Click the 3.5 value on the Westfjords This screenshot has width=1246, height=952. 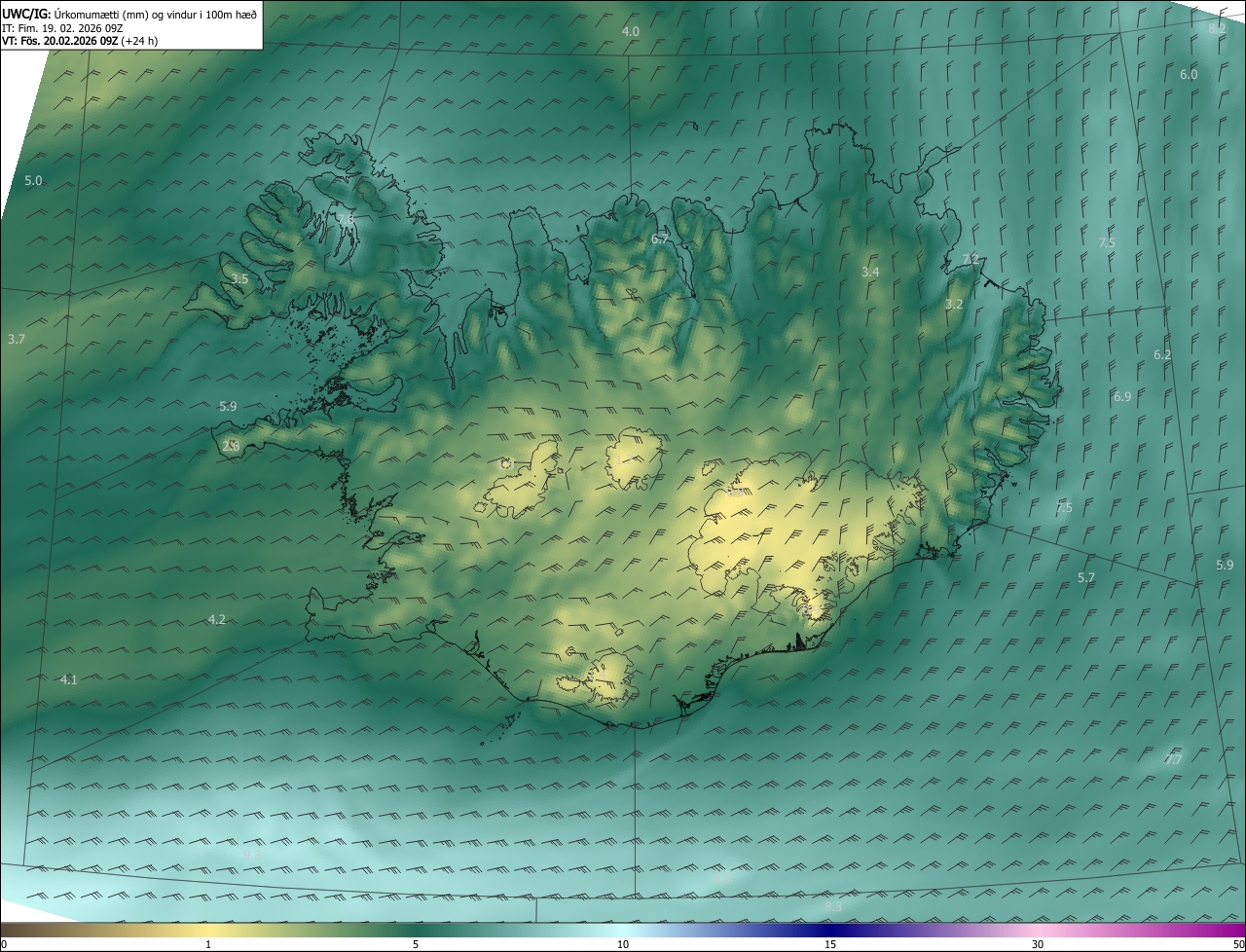pyautogui.click(x=239, y=279)
